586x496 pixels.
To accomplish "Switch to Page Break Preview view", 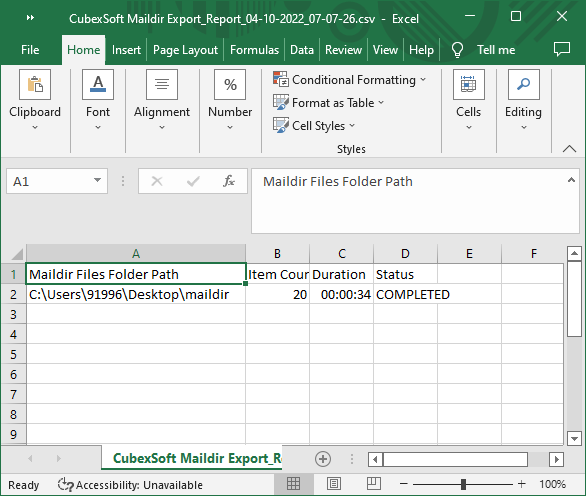I will click(x=373, y=484).
